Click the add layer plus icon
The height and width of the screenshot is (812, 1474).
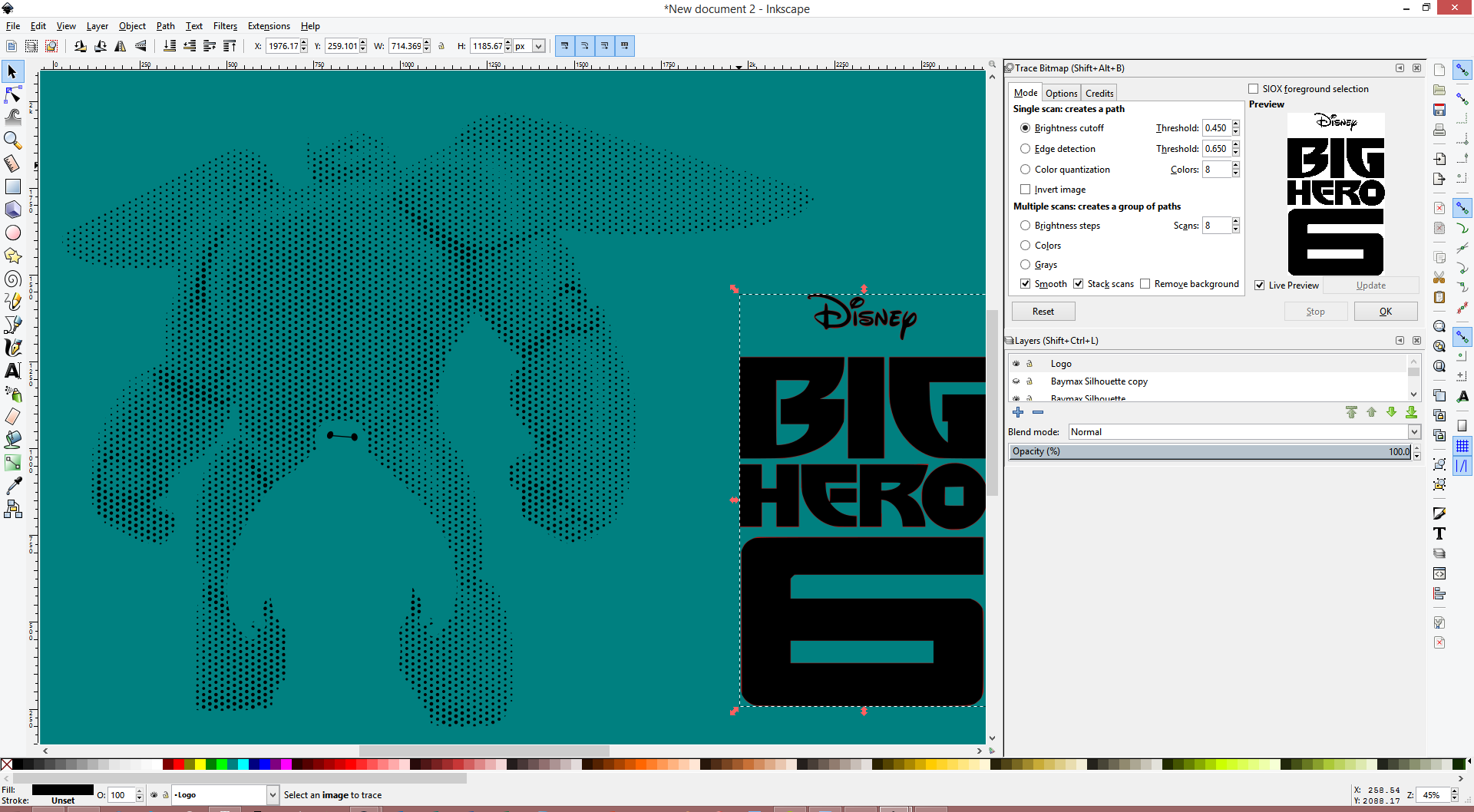pyautogui.click(x=1018, y=412)
